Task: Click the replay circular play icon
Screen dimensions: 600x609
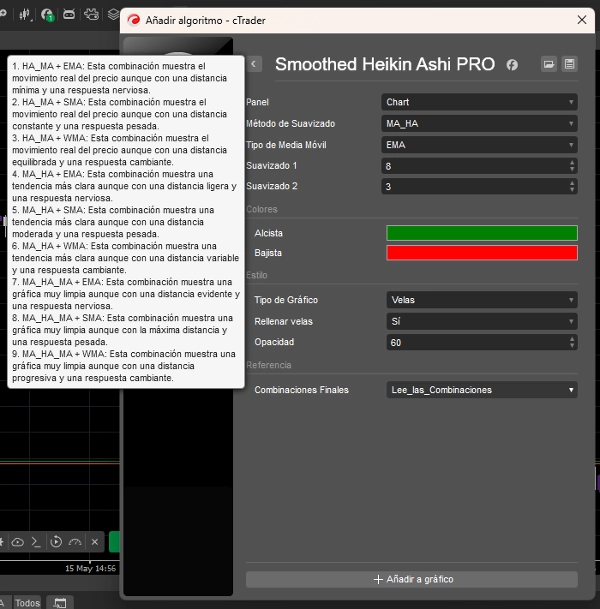Action: tap(56, 541)
